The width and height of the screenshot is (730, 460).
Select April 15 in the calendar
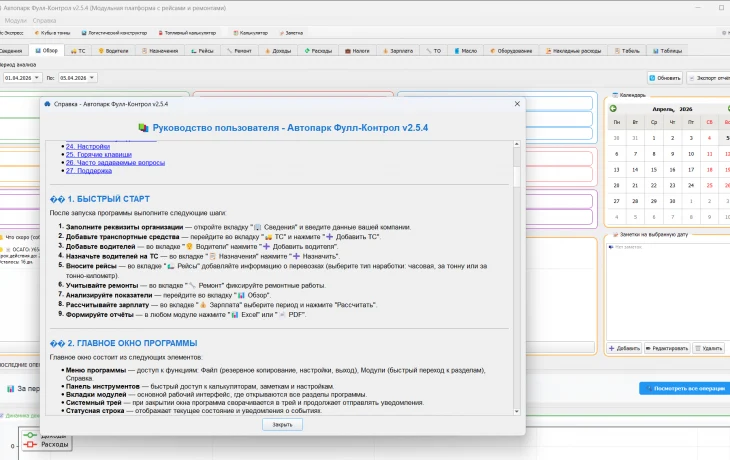coord(654,169)
